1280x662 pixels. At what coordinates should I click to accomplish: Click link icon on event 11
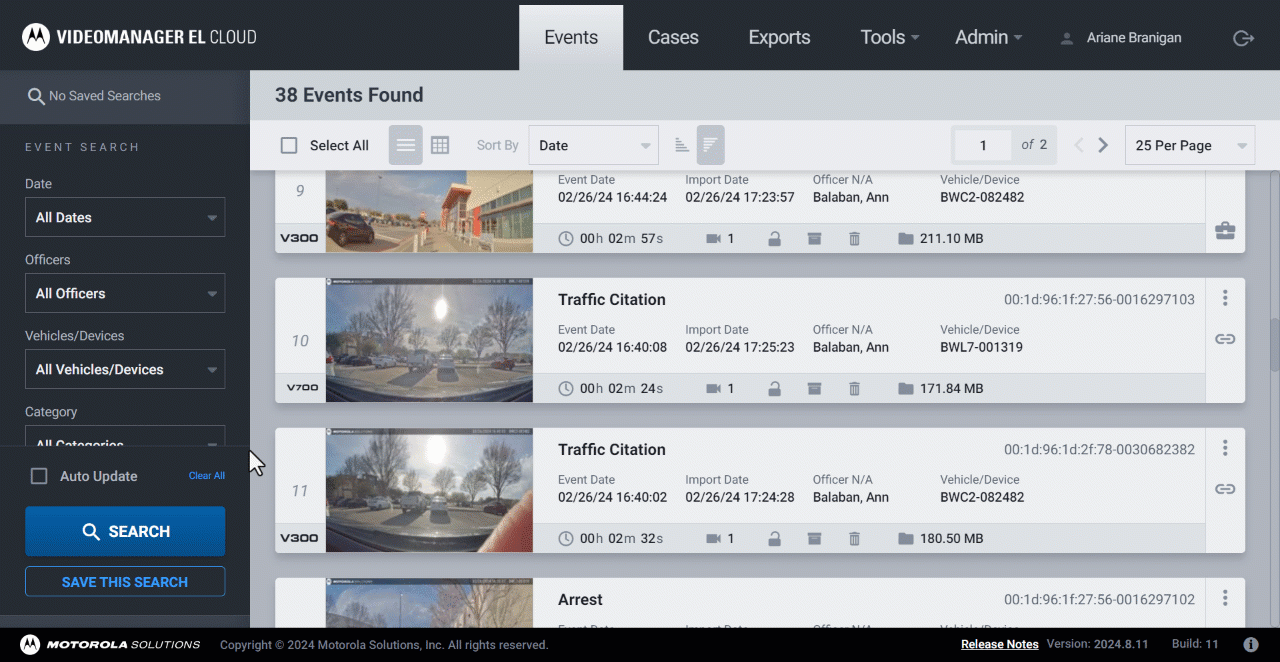(x=1225, y=489)
